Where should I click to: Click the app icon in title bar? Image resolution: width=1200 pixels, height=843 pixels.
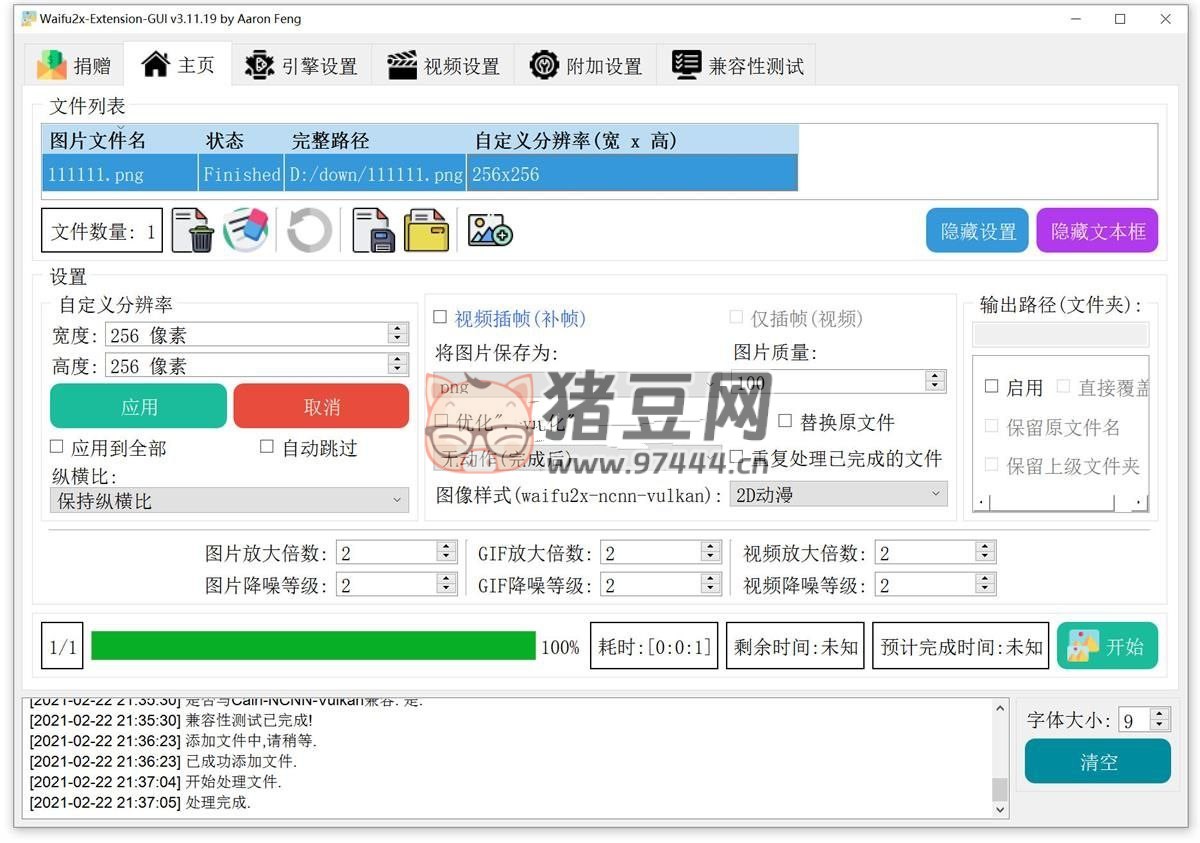pos(29,18)
